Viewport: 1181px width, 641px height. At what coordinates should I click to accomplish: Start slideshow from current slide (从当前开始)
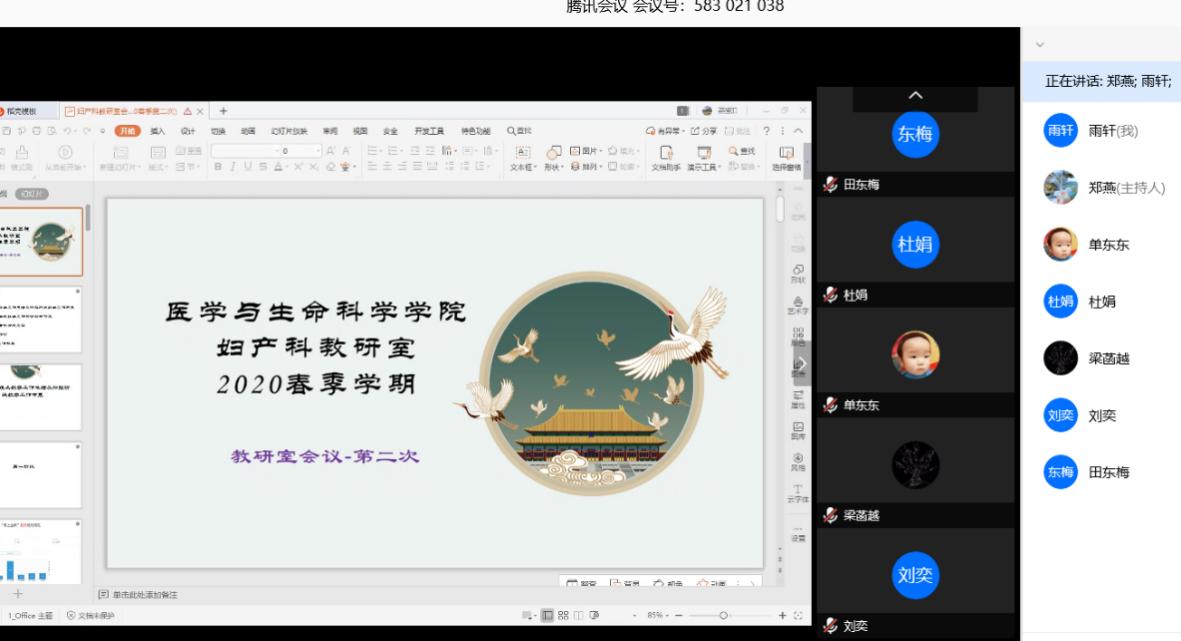pos(66,157)
